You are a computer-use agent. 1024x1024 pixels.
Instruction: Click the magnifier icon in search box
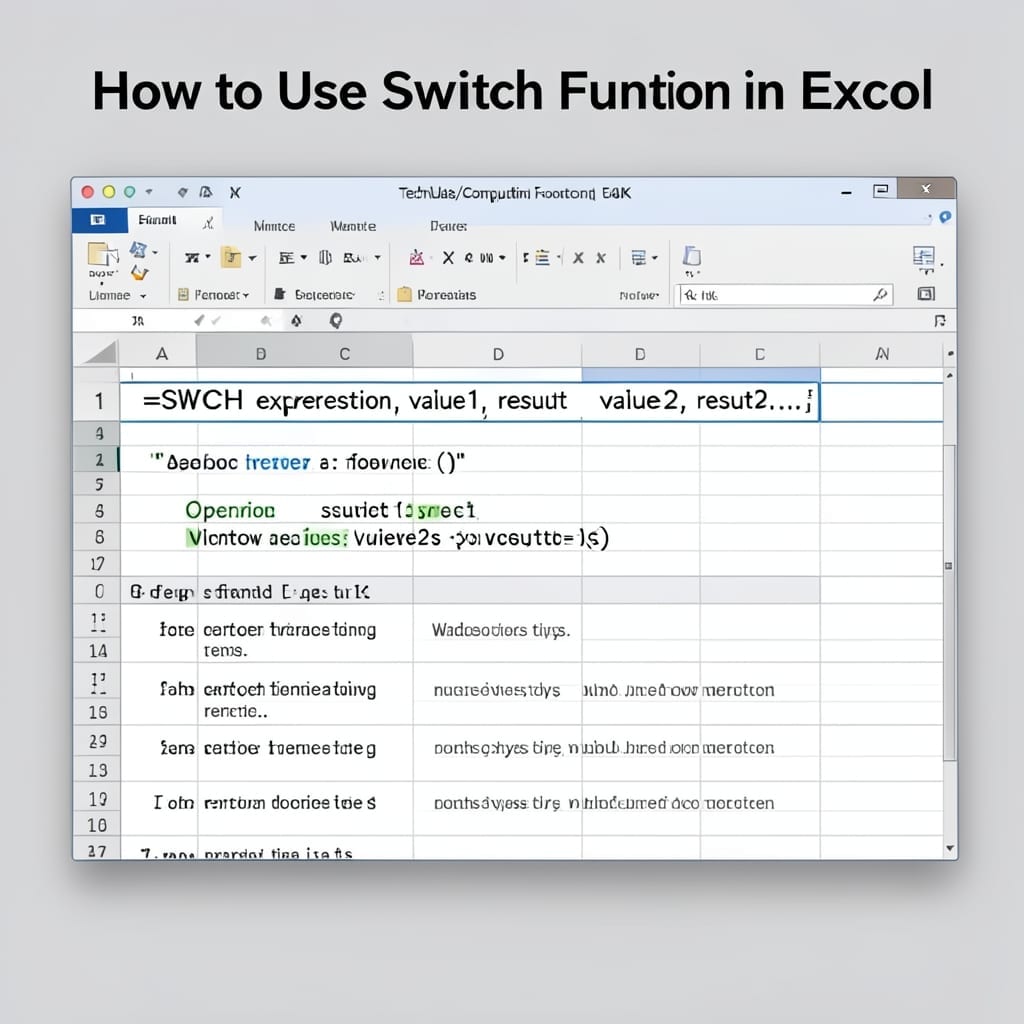point(880,295)
